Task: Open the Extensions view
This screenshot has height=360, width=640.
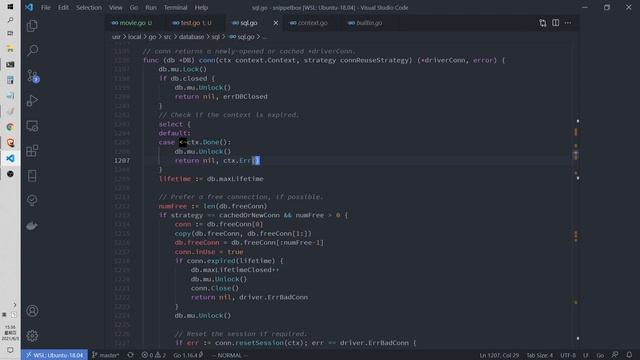Action: pyautogui.click(x=32, y=151)
